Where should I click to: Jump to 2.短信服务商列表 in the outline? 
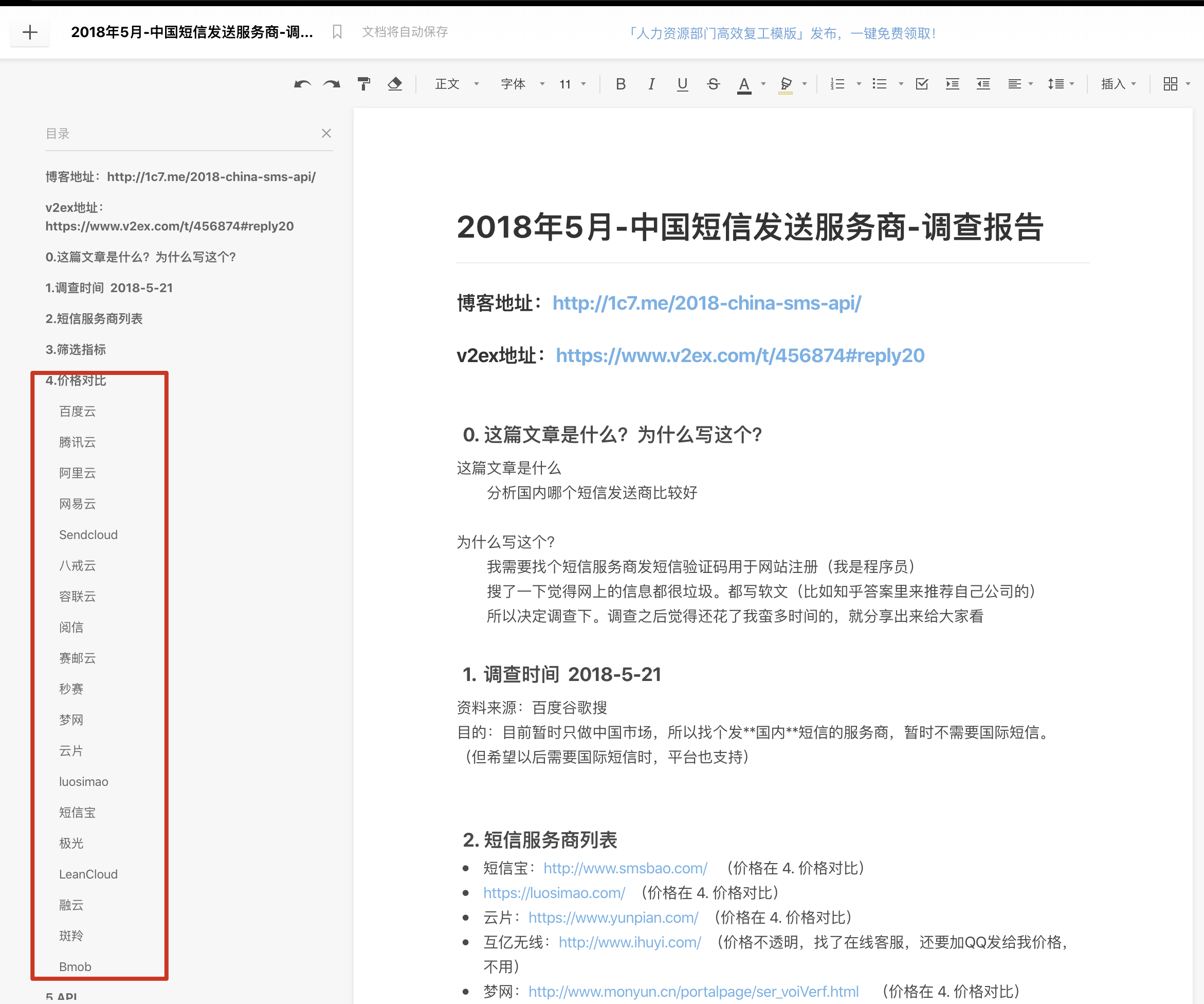click(x=94, y=318)
